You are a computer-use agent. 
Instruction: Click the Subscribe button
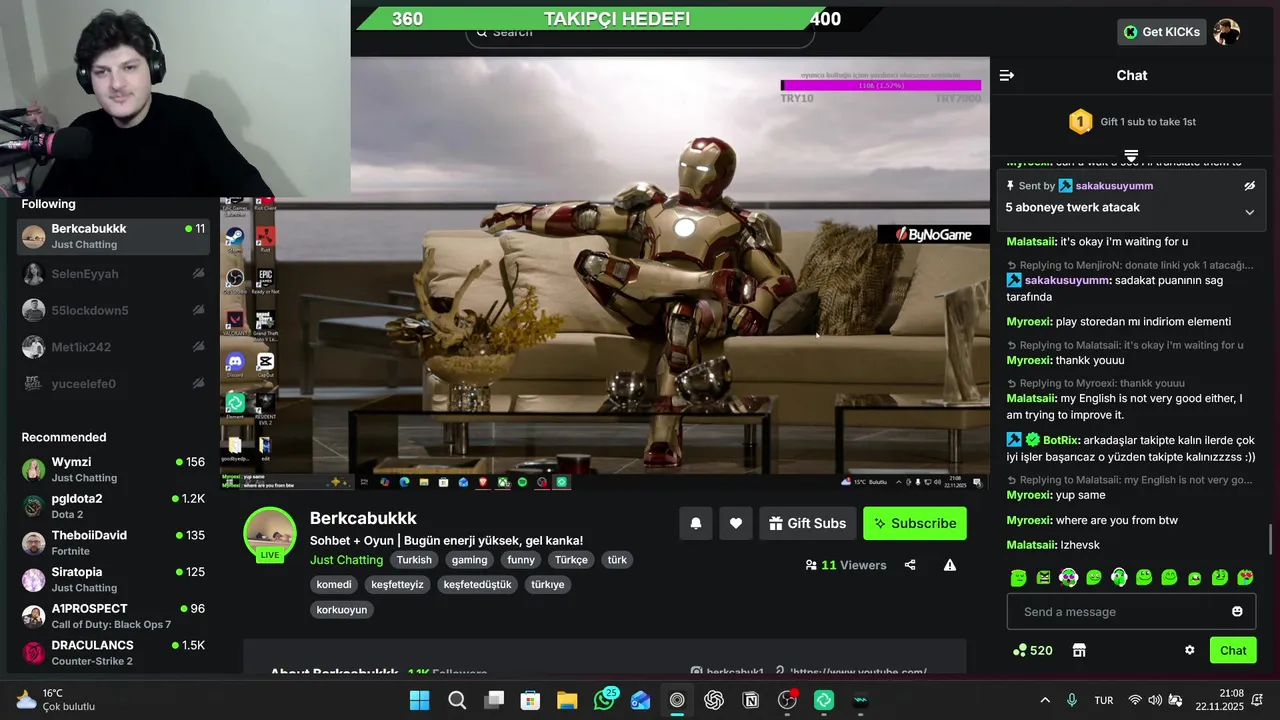pos(915,523)
